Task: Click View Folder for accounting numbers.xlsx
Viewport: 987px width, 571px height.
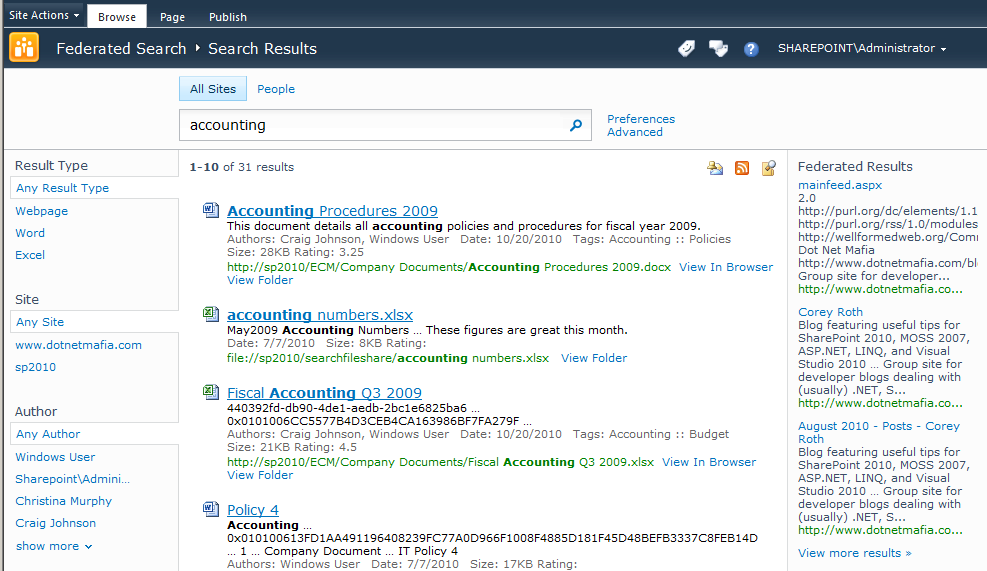Action: tap(594, 358)
